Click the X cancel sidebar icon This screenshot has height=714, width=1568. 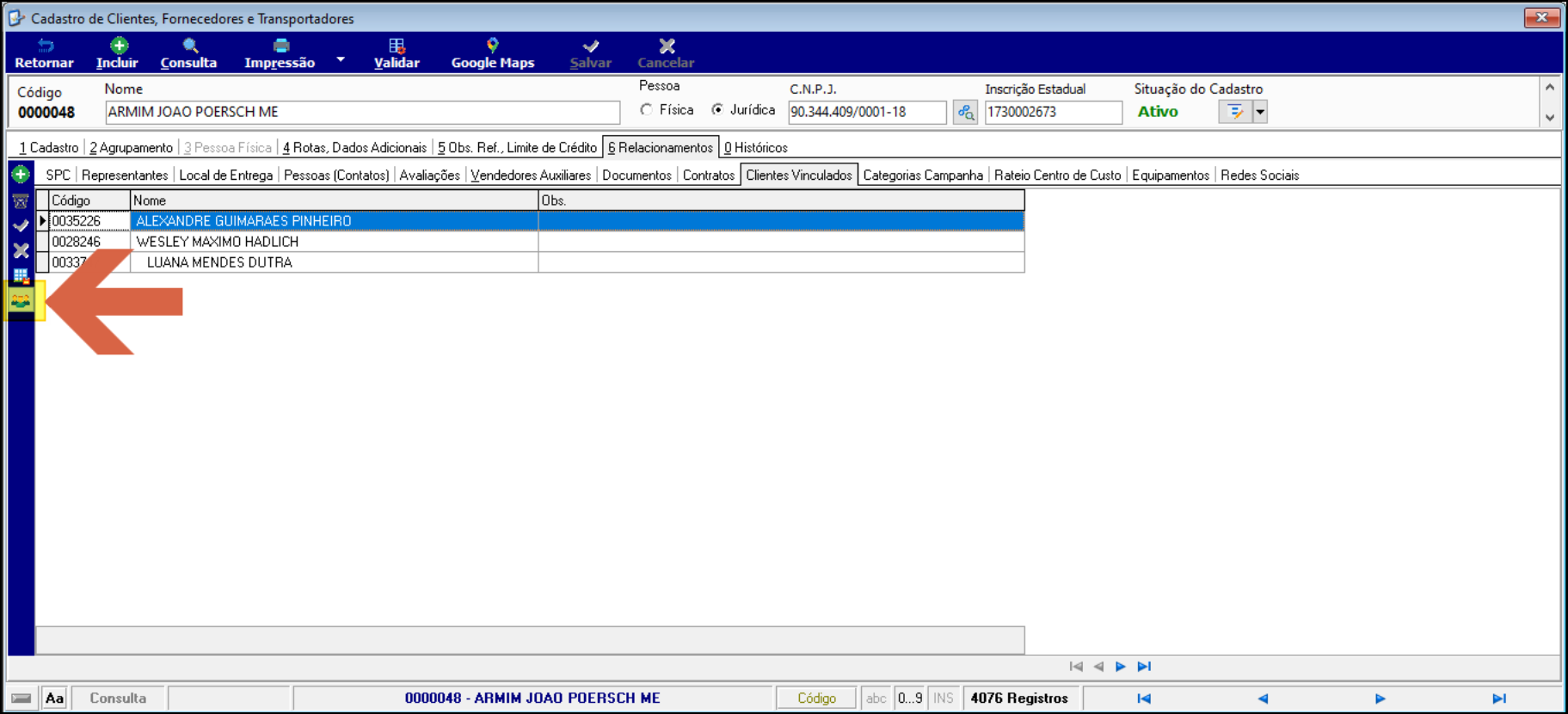tap(21, 250)
